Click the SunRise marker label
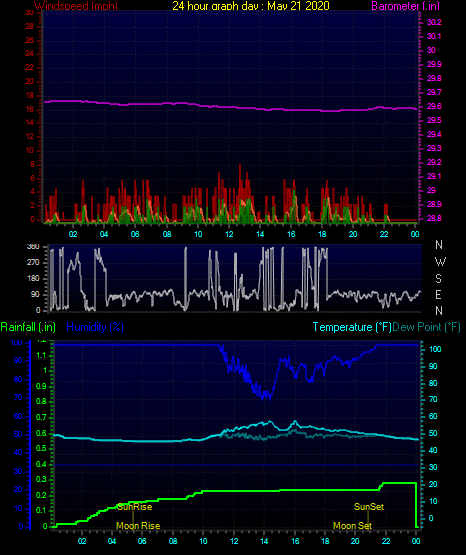Image resolution: width=466 pixels, height=555 pixels. pyautogui.click(x=134, y=507)
